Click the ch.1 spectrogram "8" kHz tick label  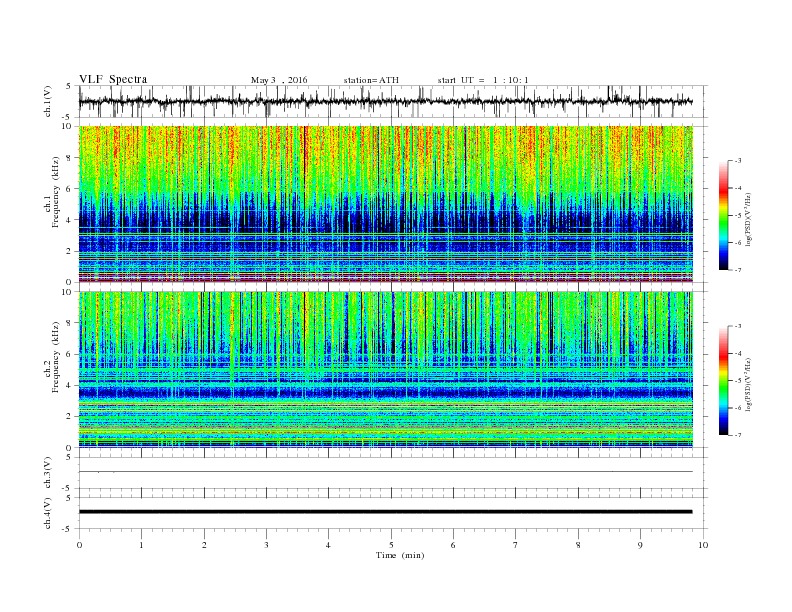coord(69,158)
